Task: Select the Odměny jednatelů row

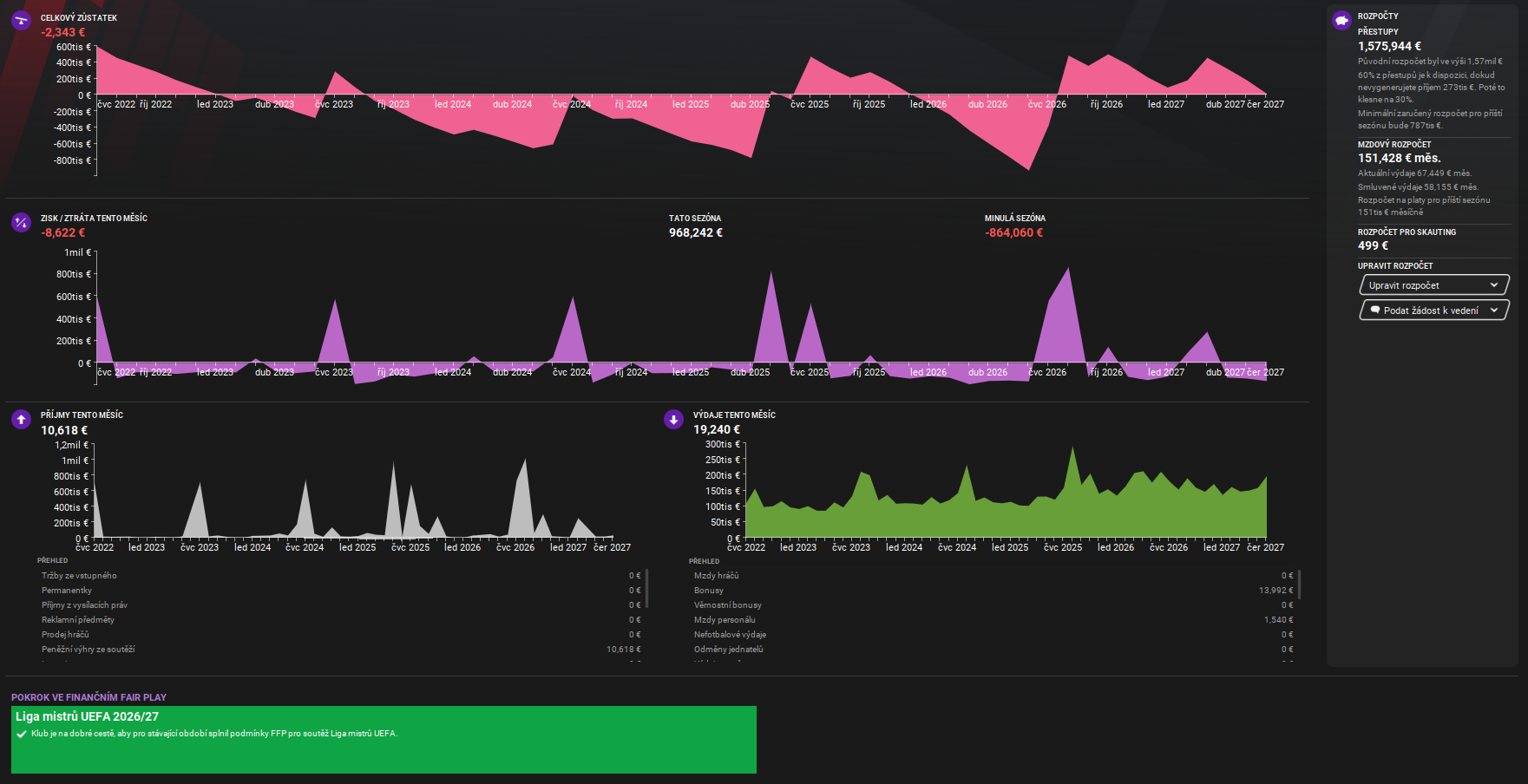Action: [994, 650]
